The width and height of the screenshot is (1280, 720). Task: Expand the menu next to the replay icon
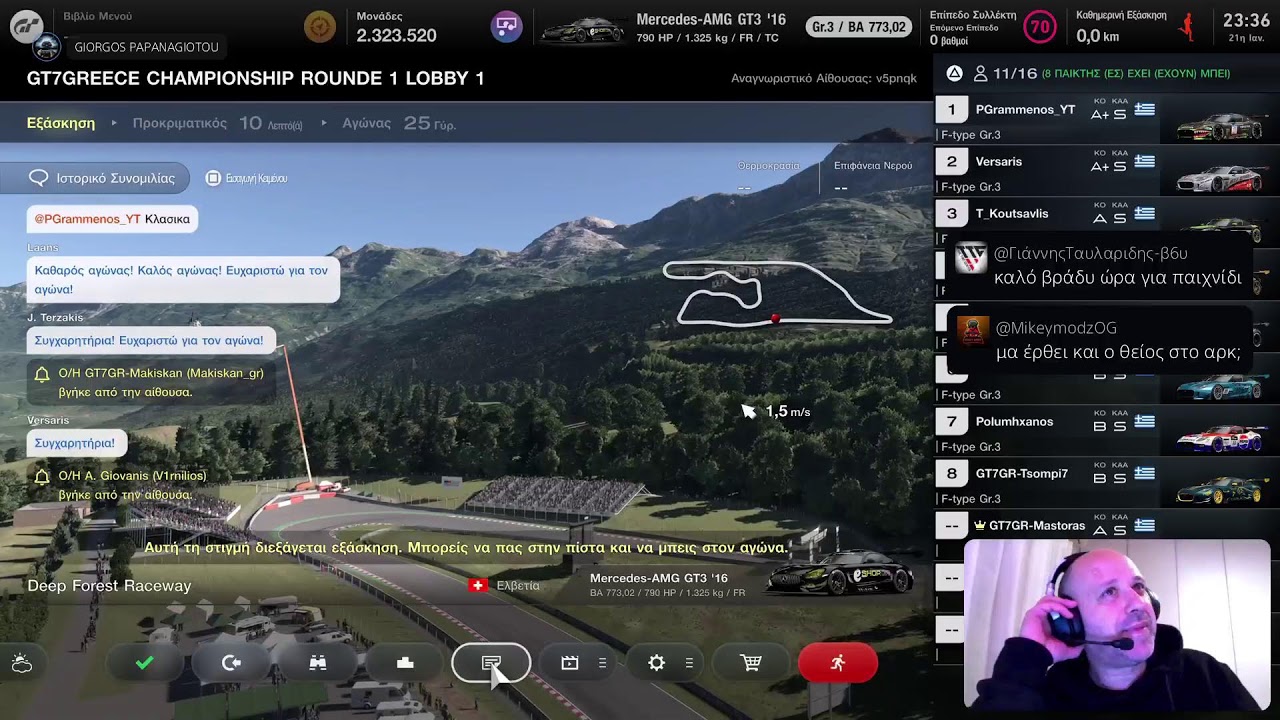point(602,663)
